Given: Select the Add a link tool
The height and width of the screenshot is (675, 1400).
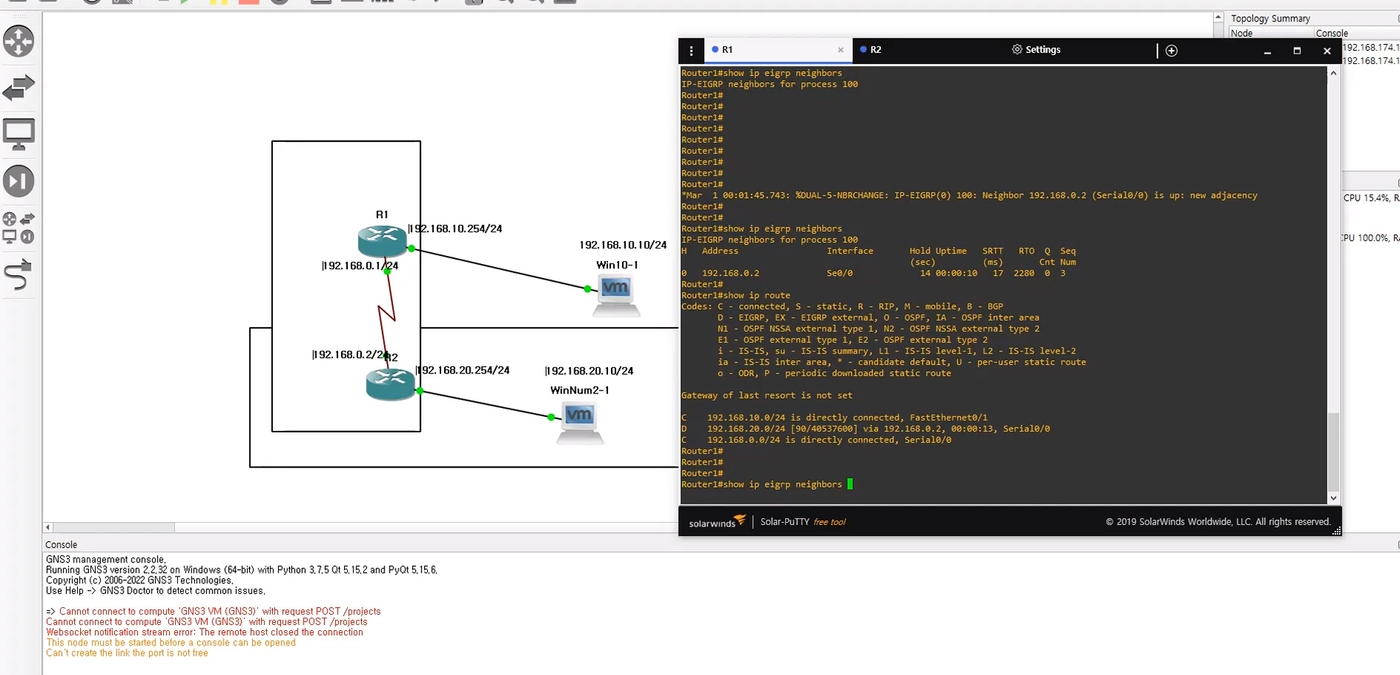Looking at the screenshot, I should pyautogui.click(x=19, y=274).
